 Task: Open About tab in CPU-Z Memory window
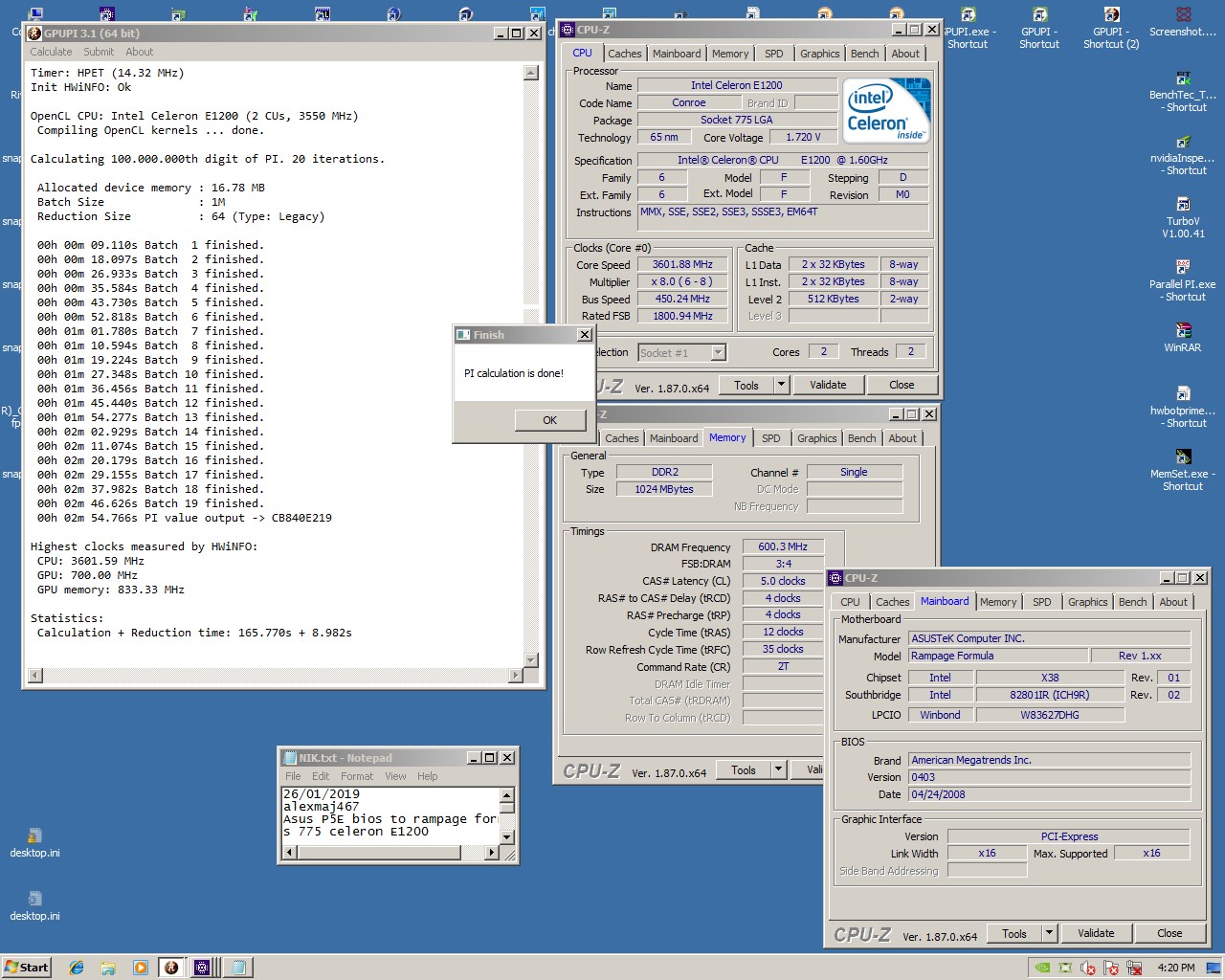coord(902,438)
